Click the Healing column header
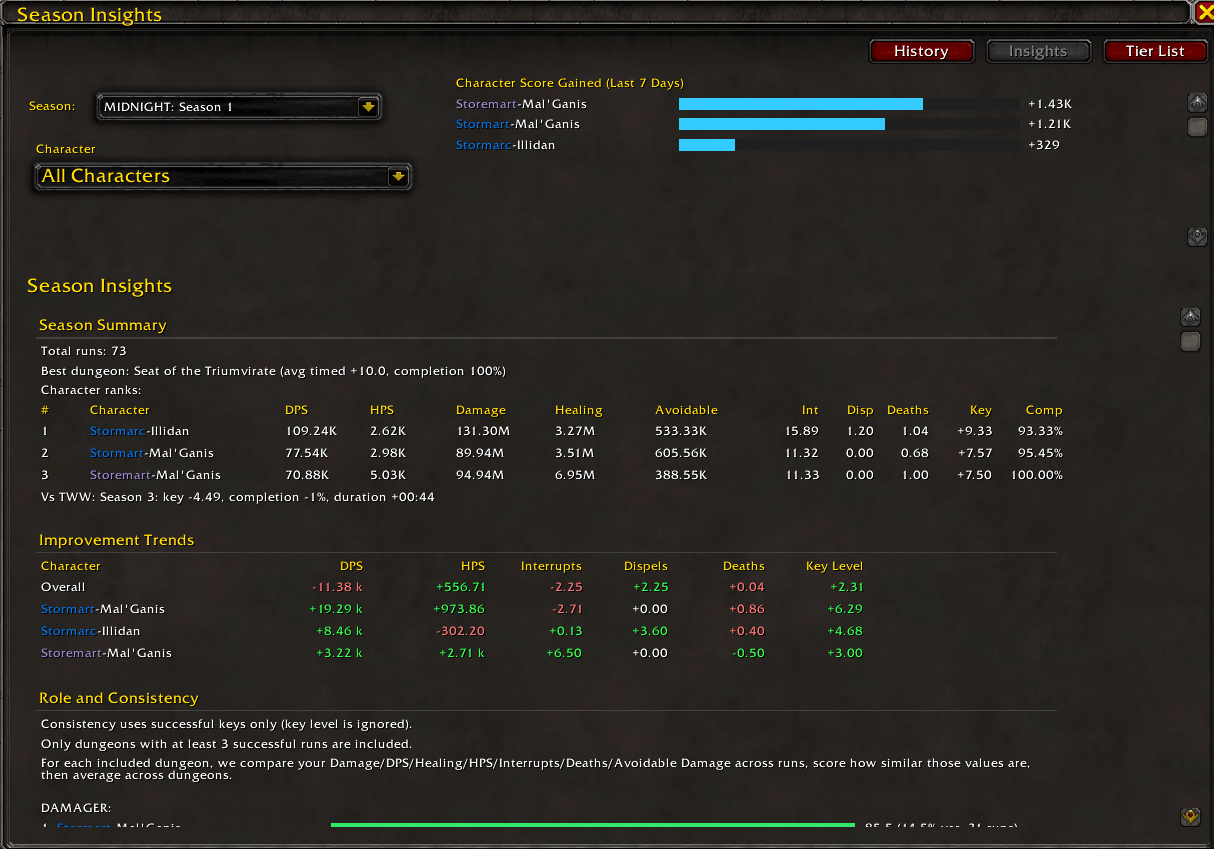This screenshot has width=1214, height=849. point(579,410)
